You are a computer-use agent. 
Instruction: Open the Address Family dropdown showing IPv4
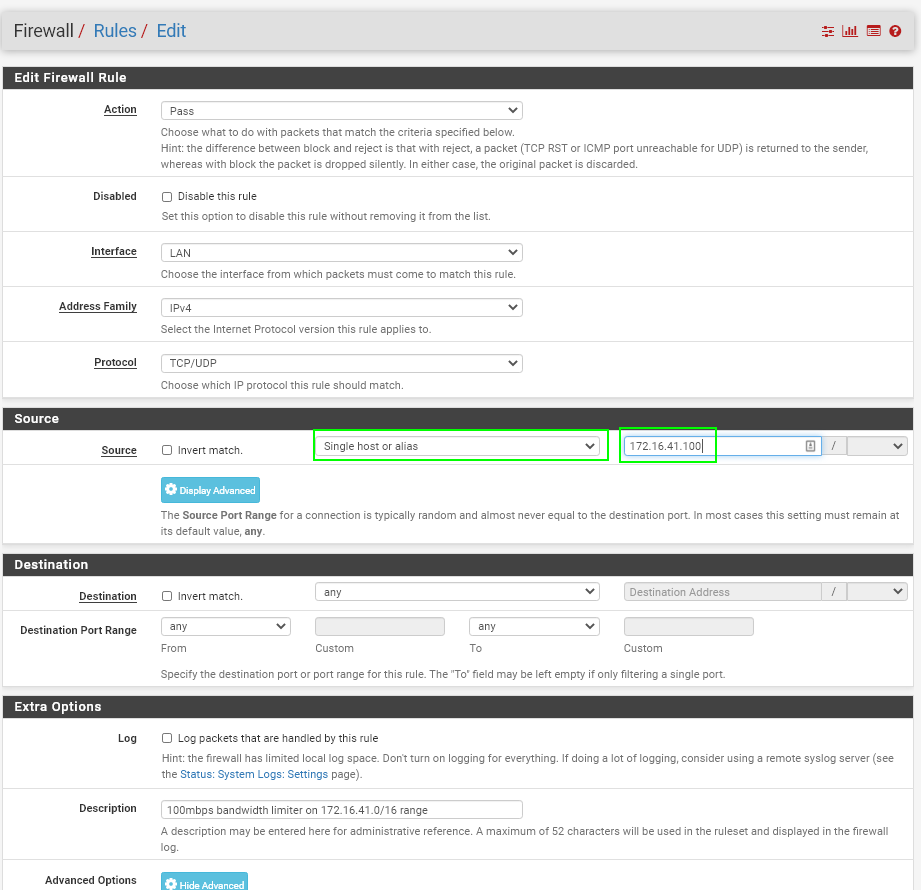coord(341,308)
